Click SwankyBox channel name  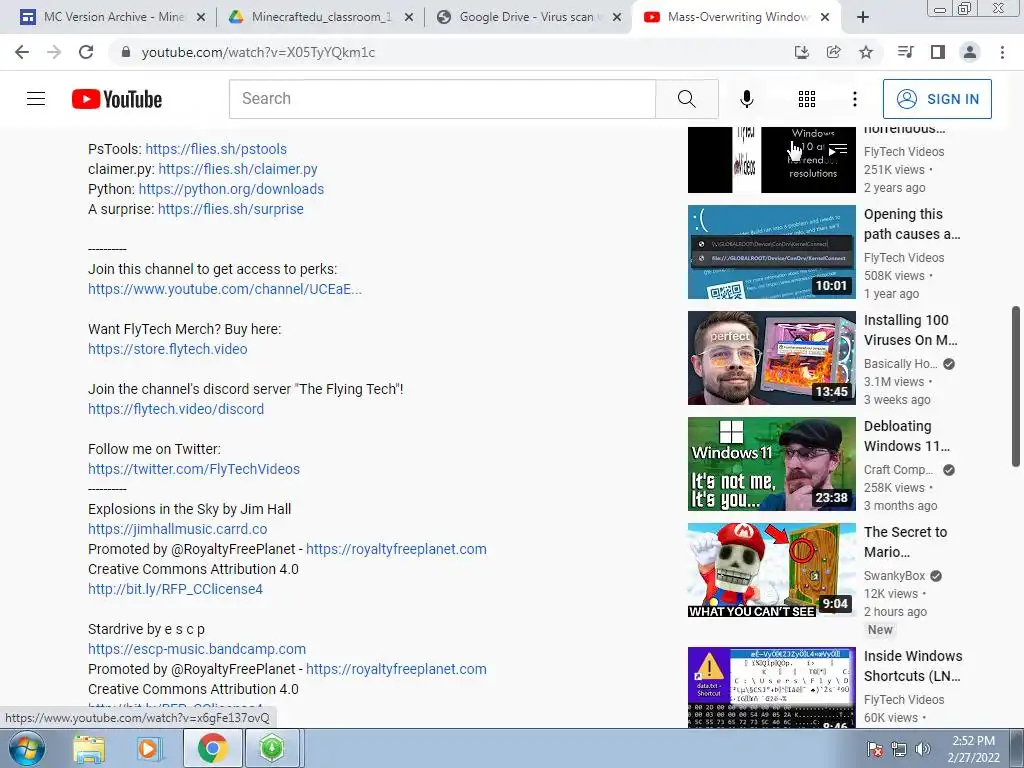tap(894, 575)
